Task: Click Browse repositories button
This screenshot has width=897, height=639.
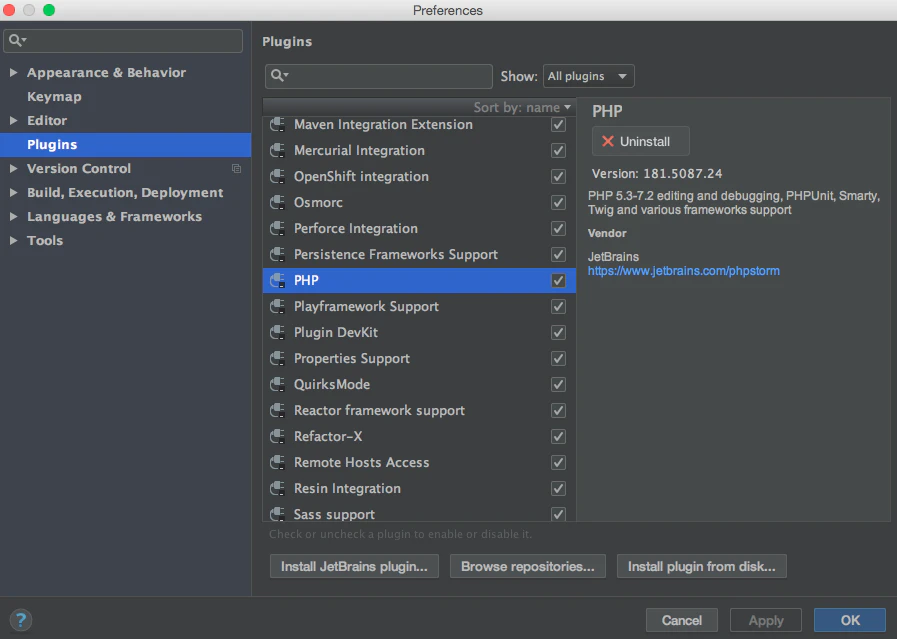Action: (x=527, y=566)
